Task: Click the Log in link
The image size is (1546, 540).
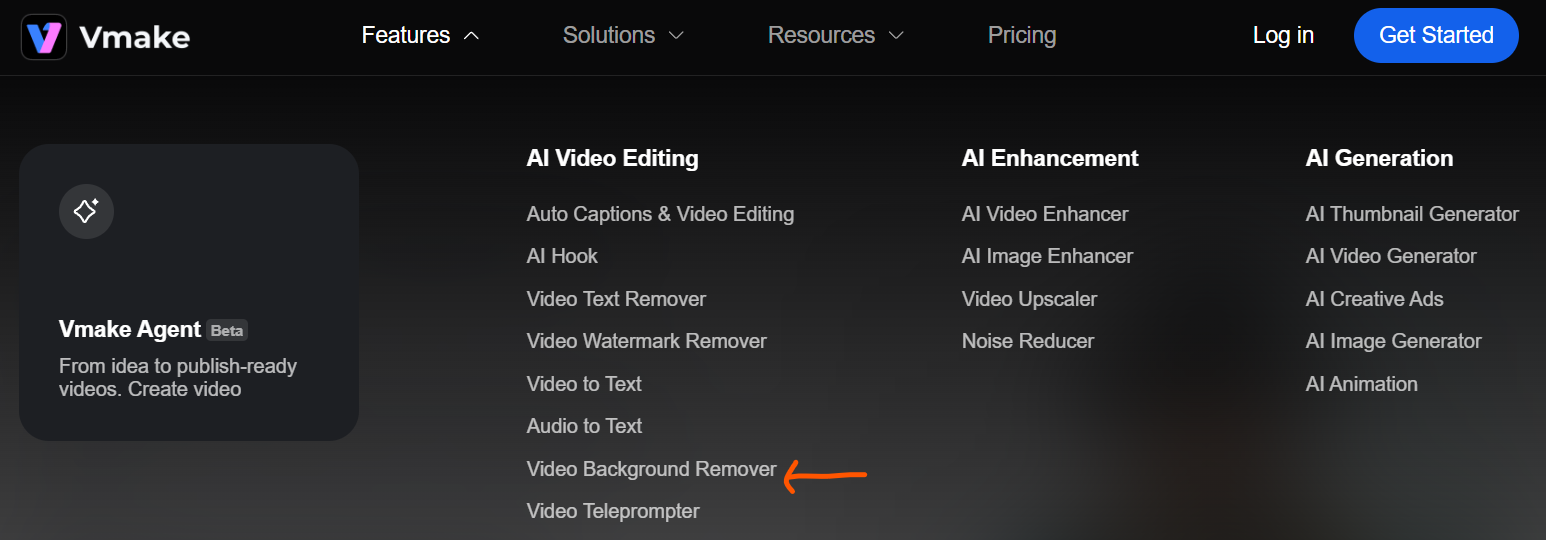Action: tap(1283, 36)
